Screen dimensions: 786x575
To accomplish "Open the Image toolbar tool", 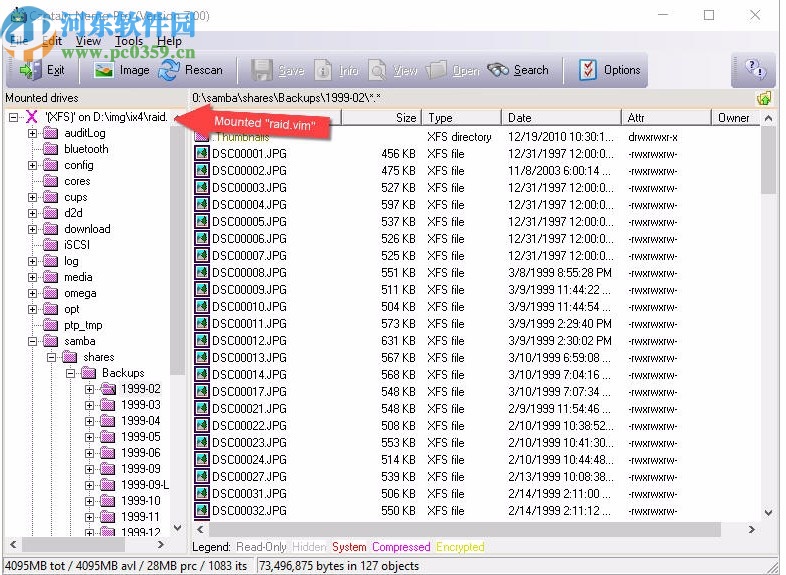I will point(121,70).
